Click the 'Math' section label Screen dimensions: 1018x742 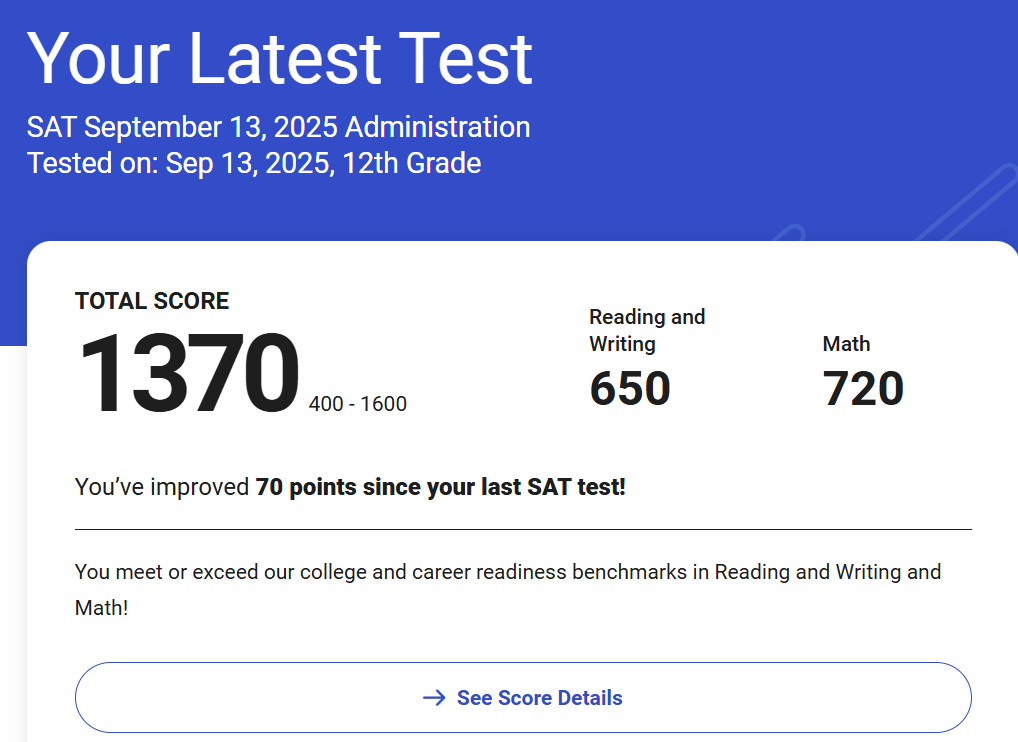[846, 344]
